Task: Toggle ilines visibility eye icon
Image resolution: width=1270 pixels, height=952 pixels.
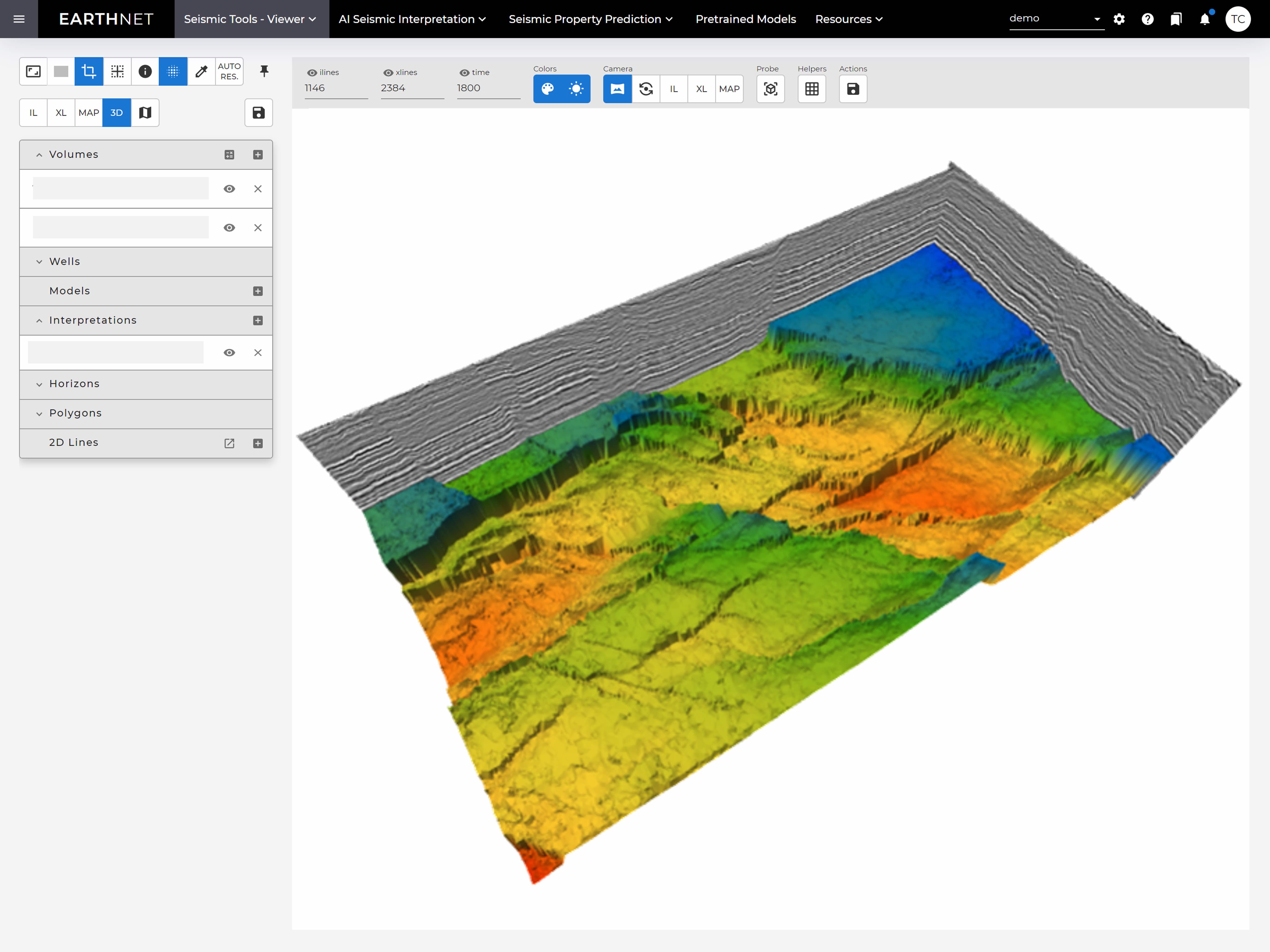Action: pos(312,73)
